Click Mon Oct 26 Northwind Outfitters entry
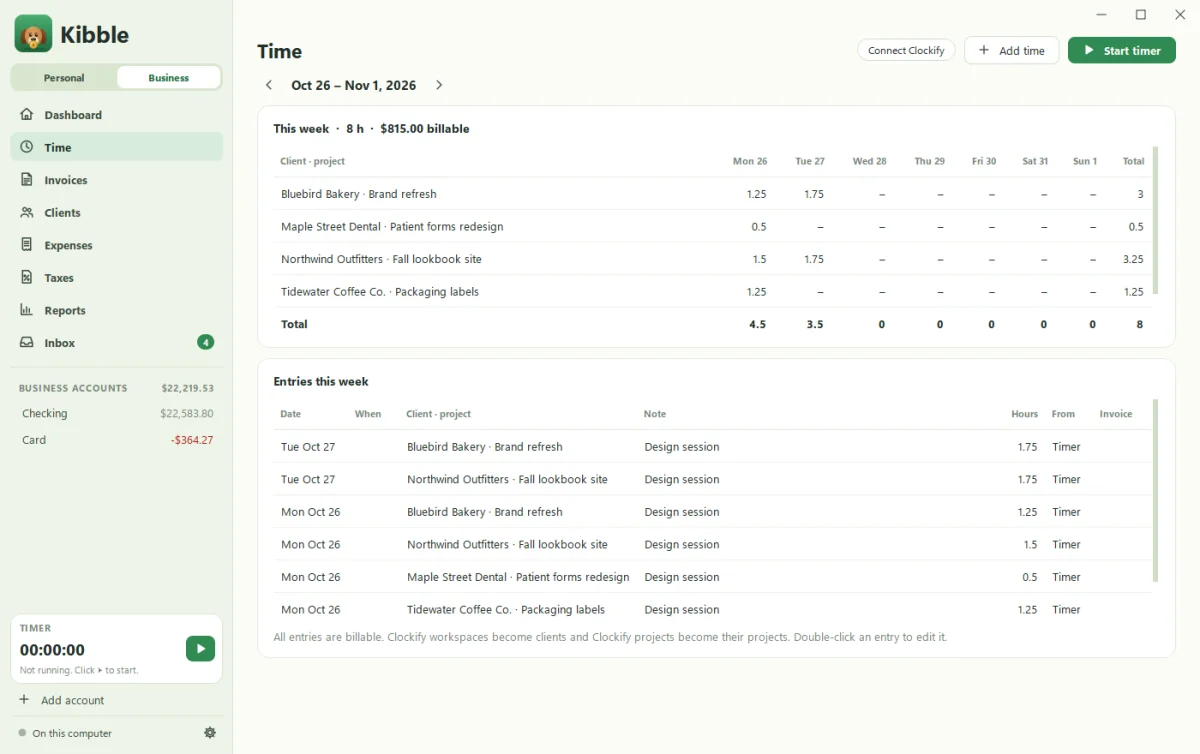 (x=712, y=544)
